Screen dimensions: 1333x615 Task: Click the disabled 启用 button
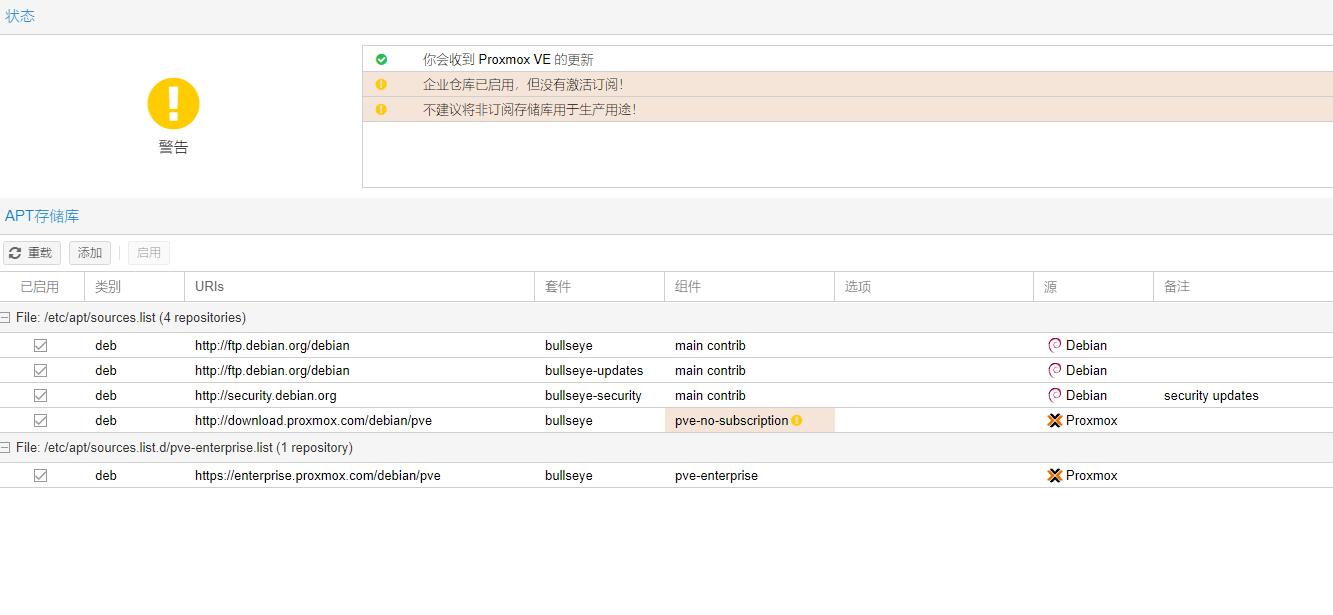click(149, 253)
